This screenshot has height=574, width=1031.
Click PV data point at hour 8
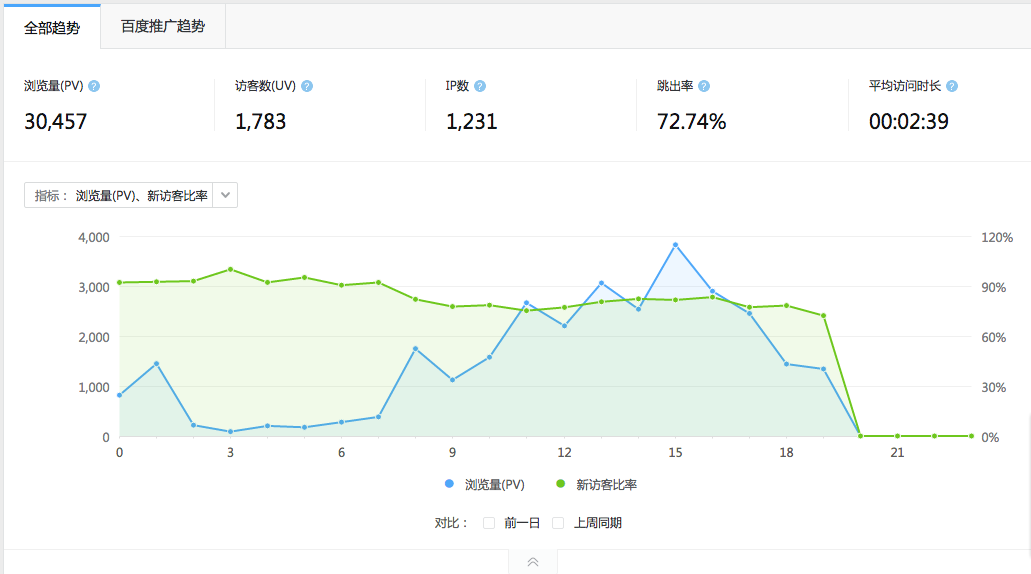tap(416, 349)
